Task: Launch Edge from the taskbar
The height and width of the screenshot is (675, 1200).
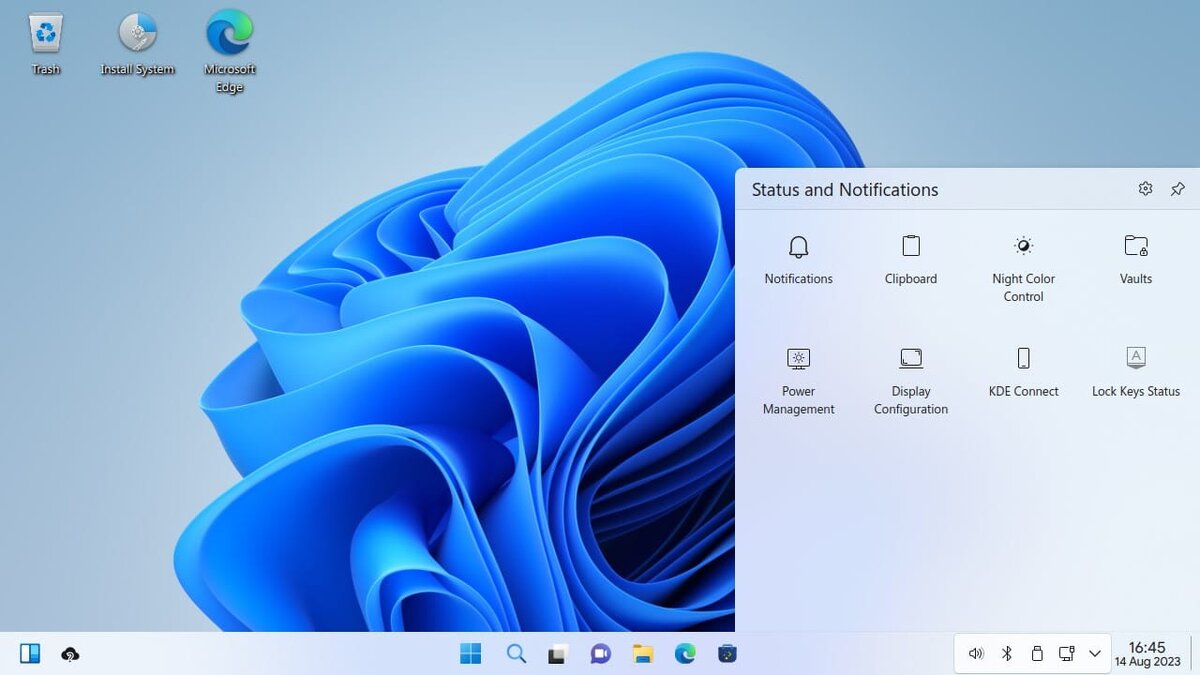Action: point(685,654)
